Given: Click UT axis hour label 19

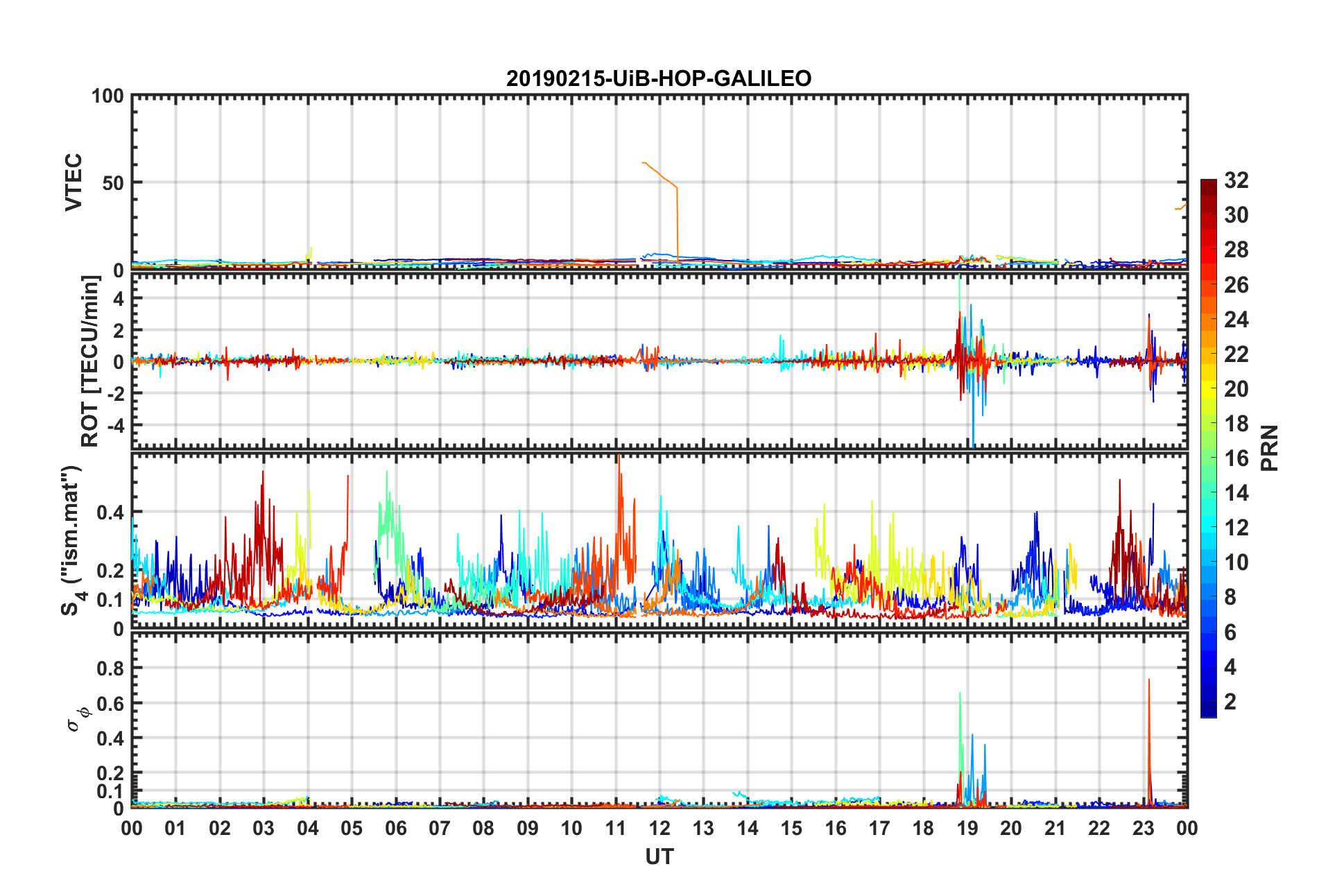Looking at the screenshot, I should pos(967,828).
